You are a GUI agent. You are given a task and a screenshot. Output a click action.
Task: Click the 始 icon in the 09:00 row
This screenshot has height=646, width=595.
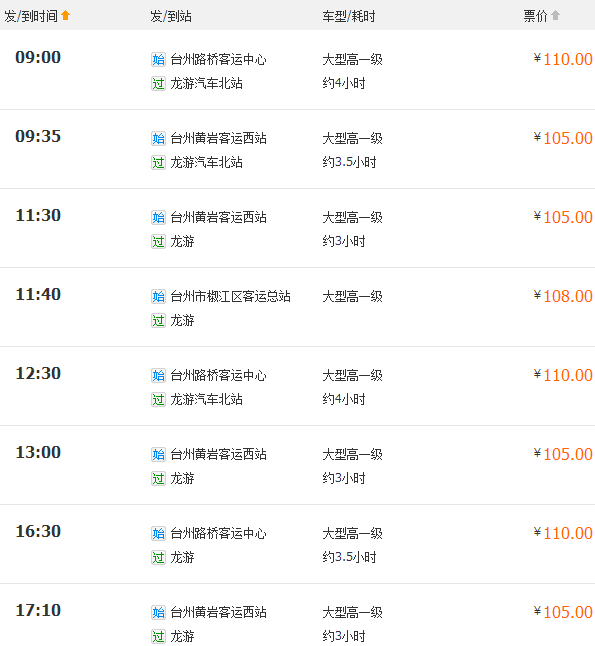158,59
